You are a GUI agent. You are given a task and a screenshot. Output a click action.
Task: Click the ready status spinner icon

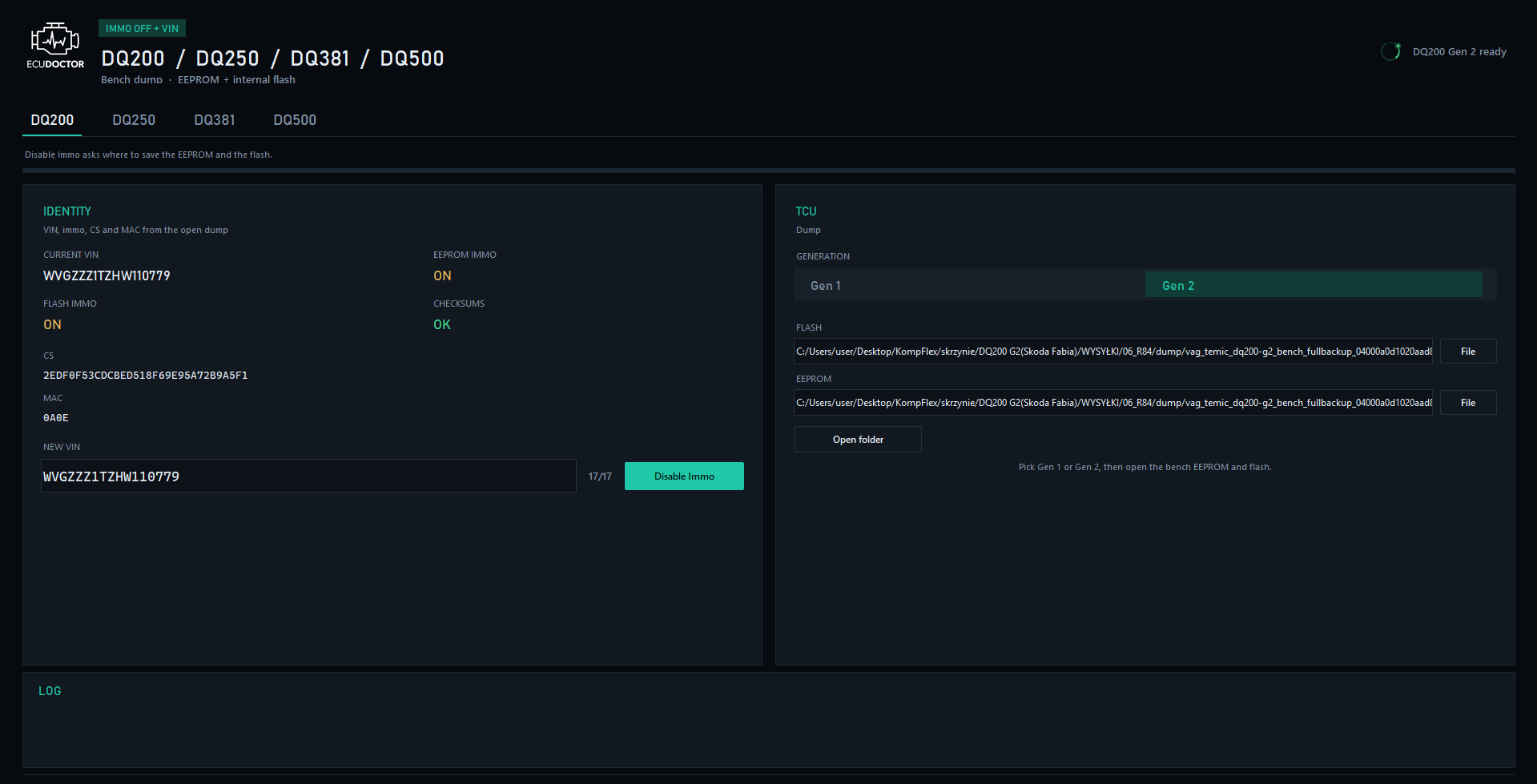1390,51
